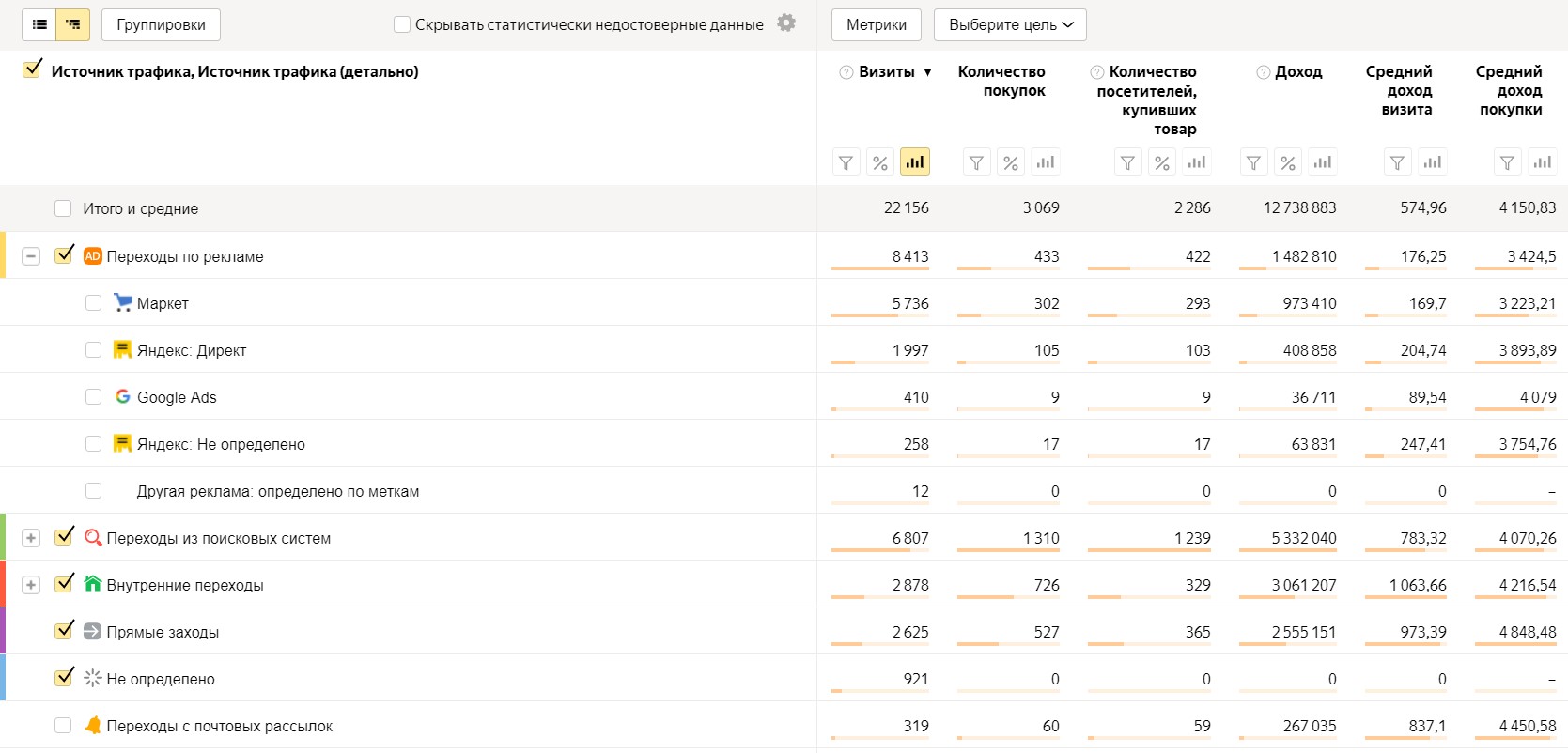Click Не определено row label

pyautogui.click(x=161, y=679)
